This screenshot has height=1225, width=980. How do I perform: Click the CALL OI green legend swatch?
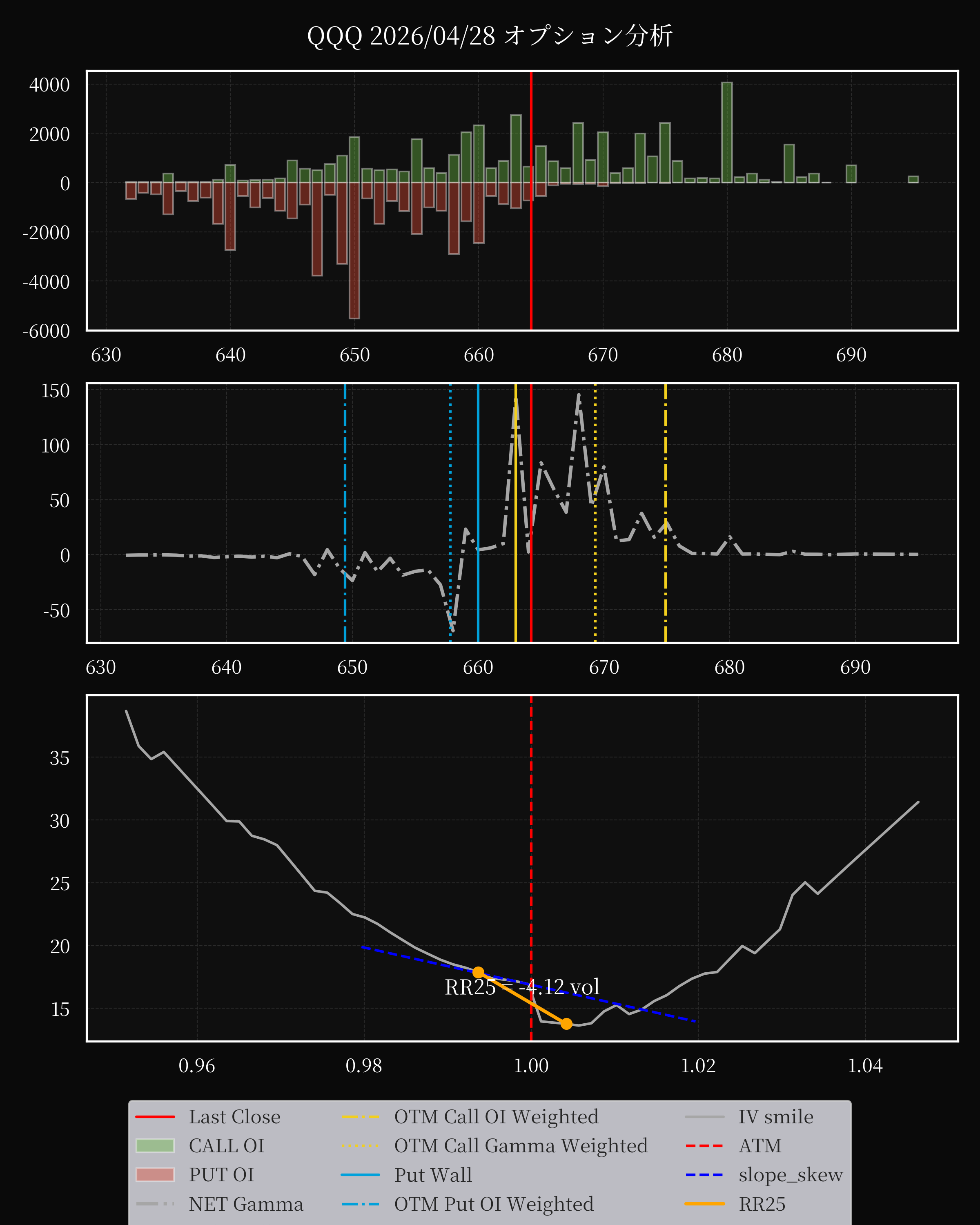point(155,1146)
